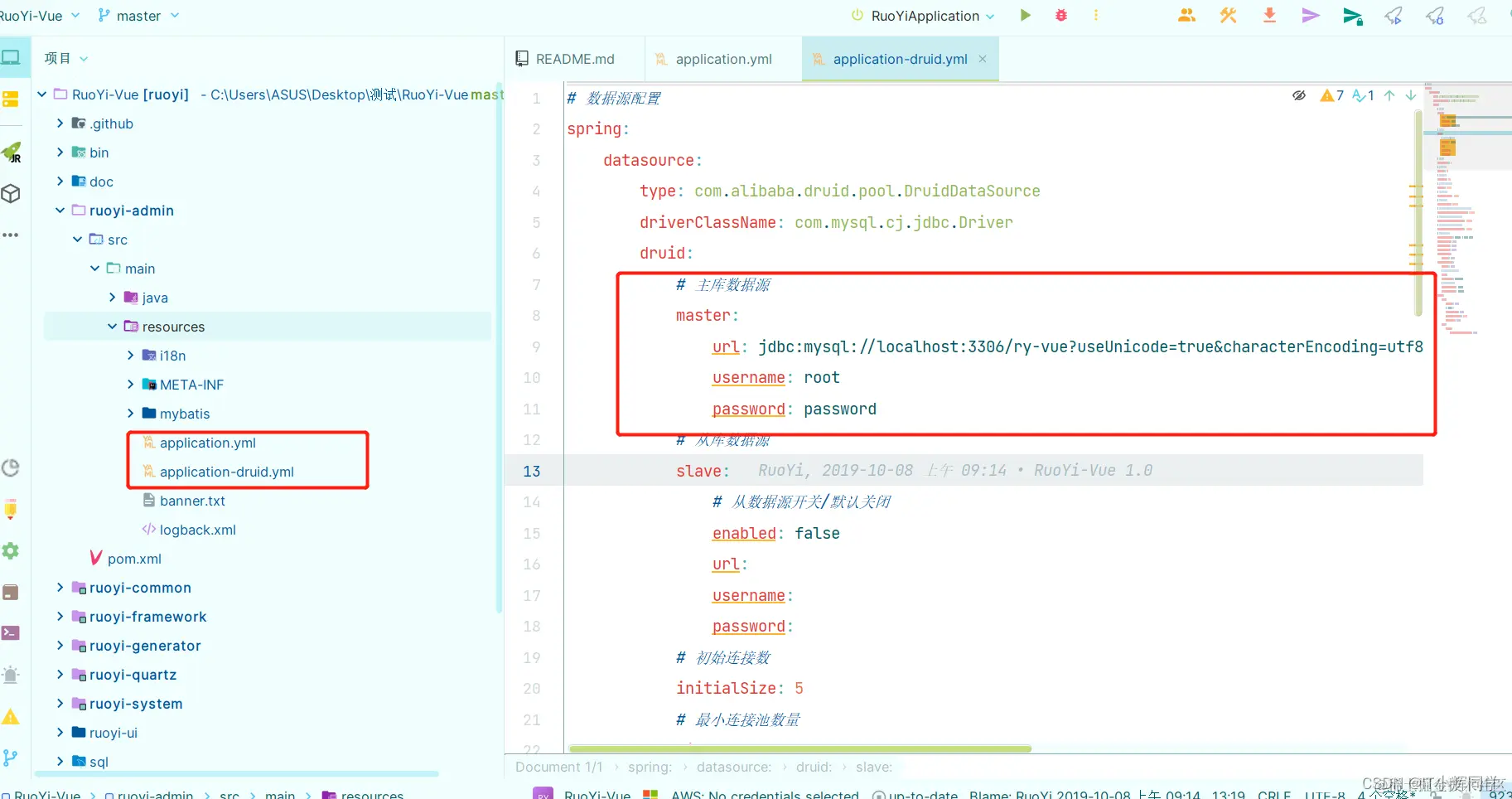
Task: Open the master branch dropdown
Action: (x=138, y=16)
